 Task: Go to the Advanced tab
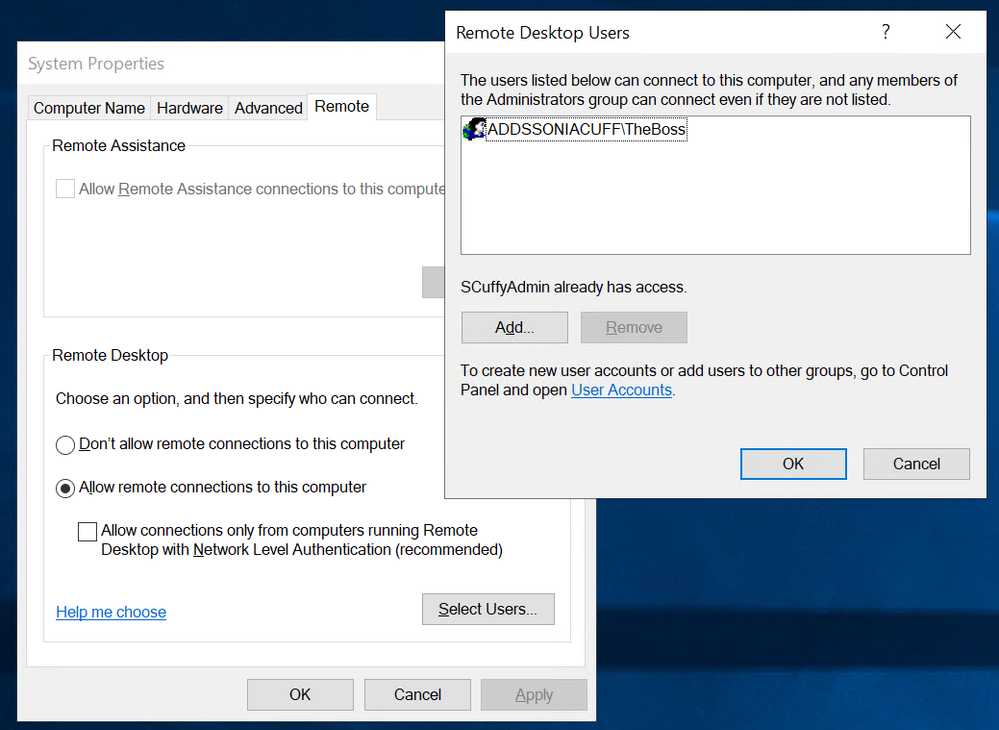(268, 108)
